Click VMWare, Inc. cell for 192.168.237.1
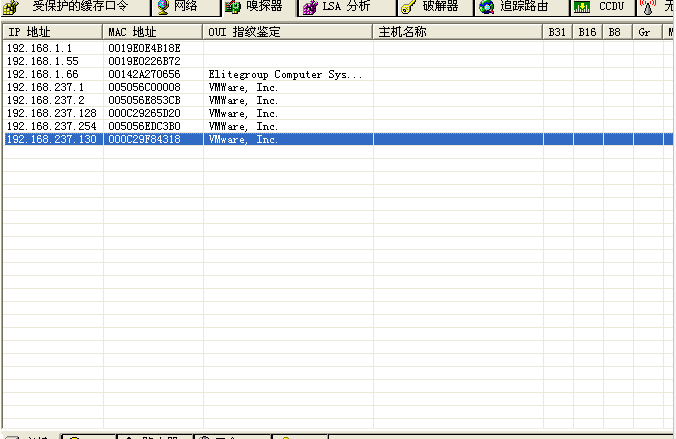The image size is (676, 439). pos(243,88)
